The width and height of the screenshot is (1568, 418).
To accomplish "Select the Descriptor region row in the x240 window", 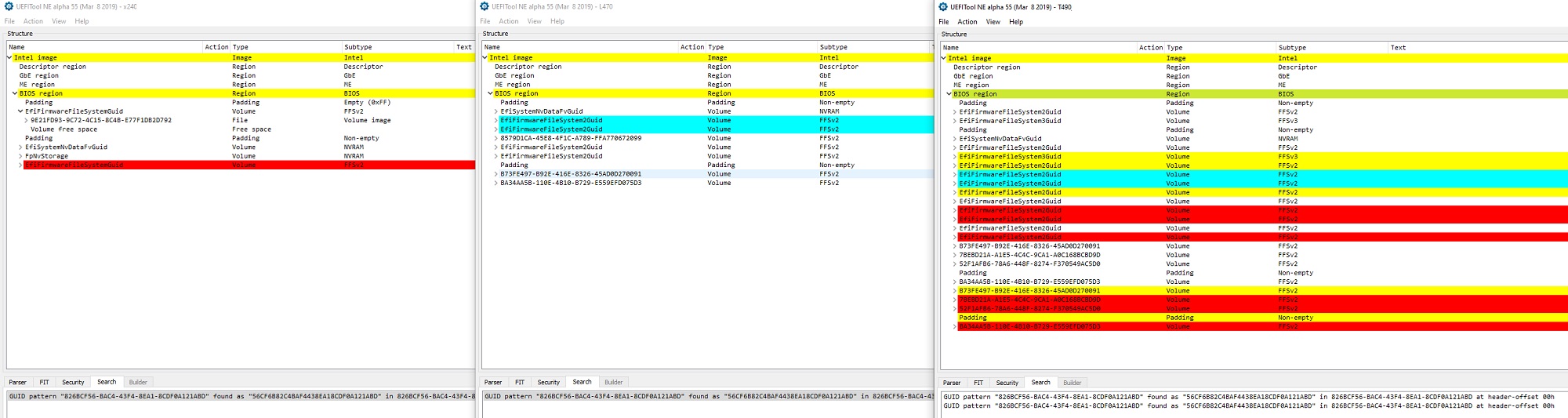I will [x=241, y=67].
